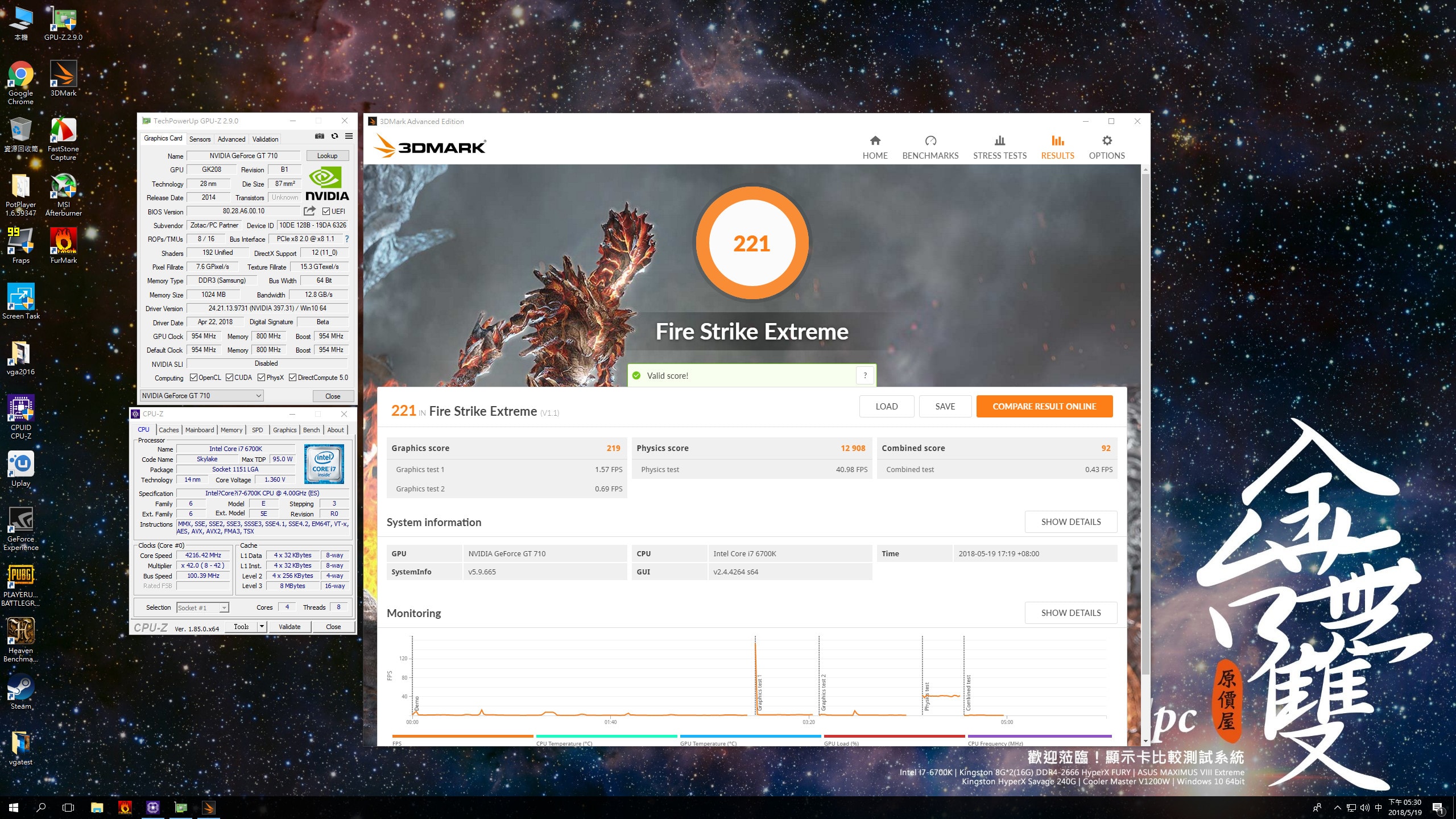Open the CPU-Z Mainboard tab

(x=200, y=430)
